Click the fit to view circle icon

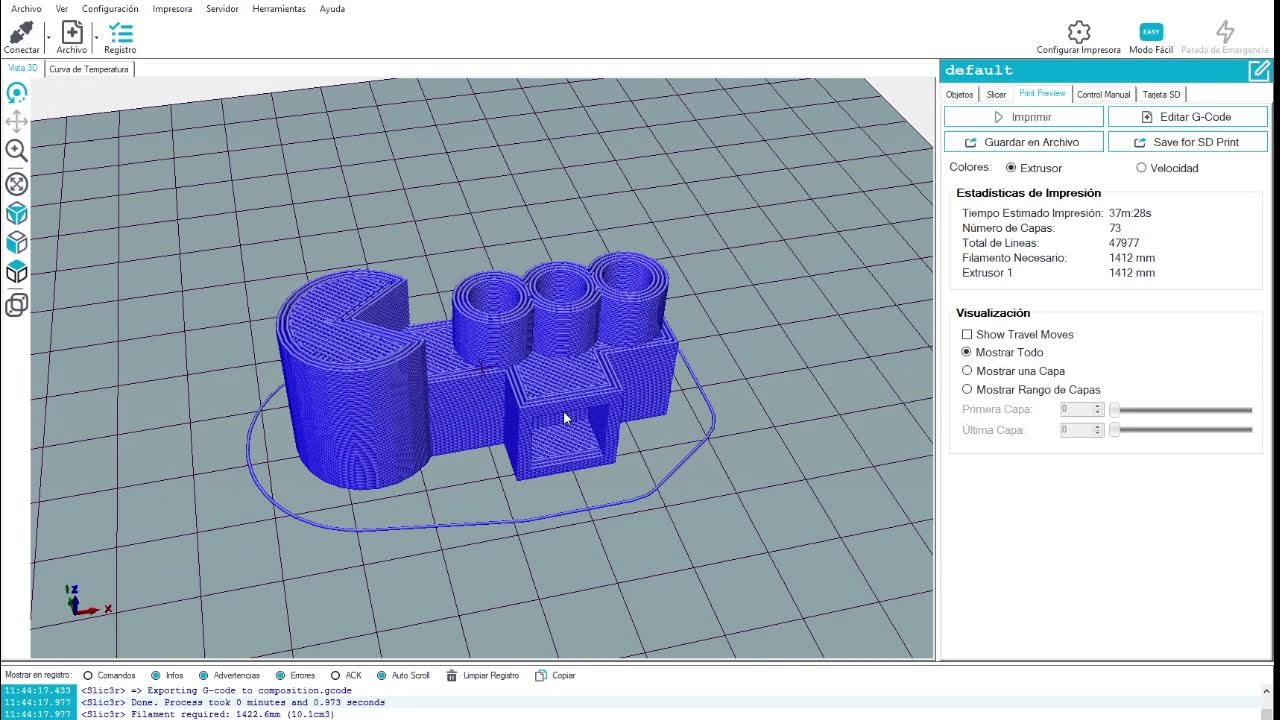click(17, 184)
